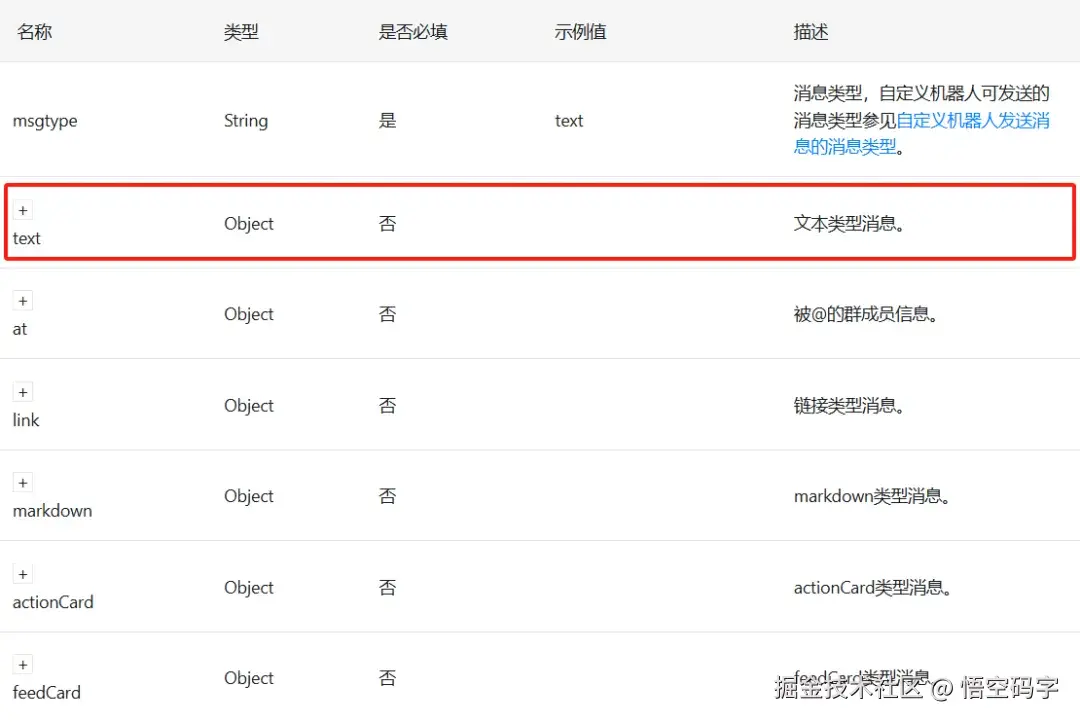Click 否 in the actionCard row
The image size is (1080, 722).
pyautogui.click(x=388, y=587)
